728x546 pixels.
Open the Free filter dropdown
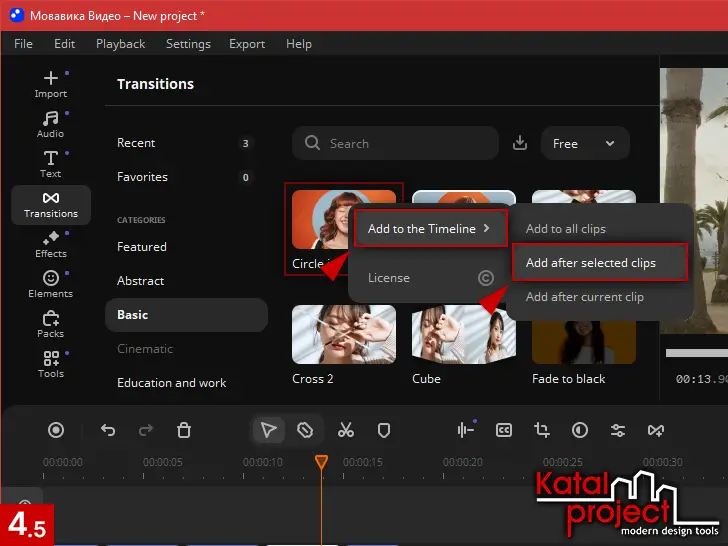(584, 143)
